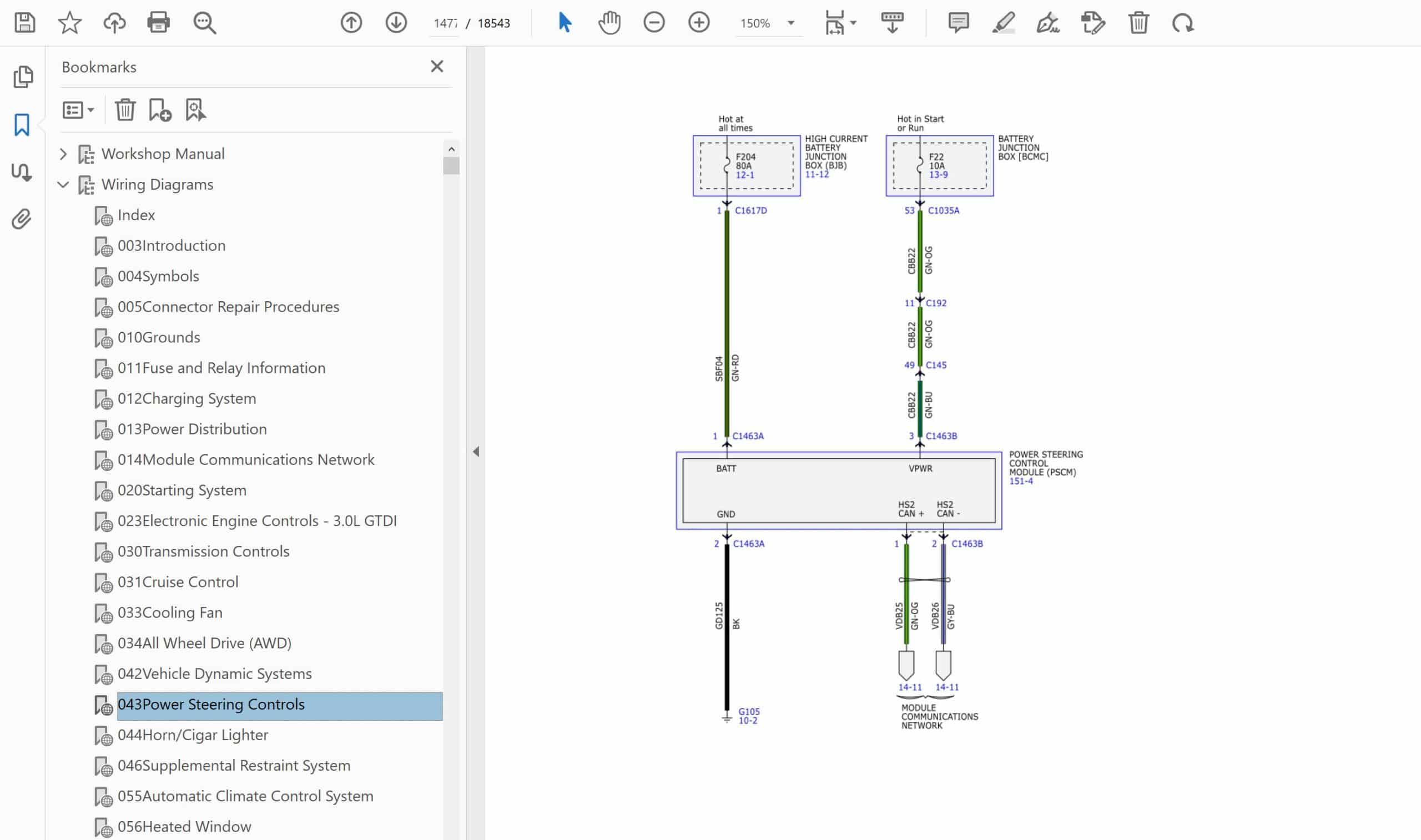Click the Rotate page icon

1183,23
